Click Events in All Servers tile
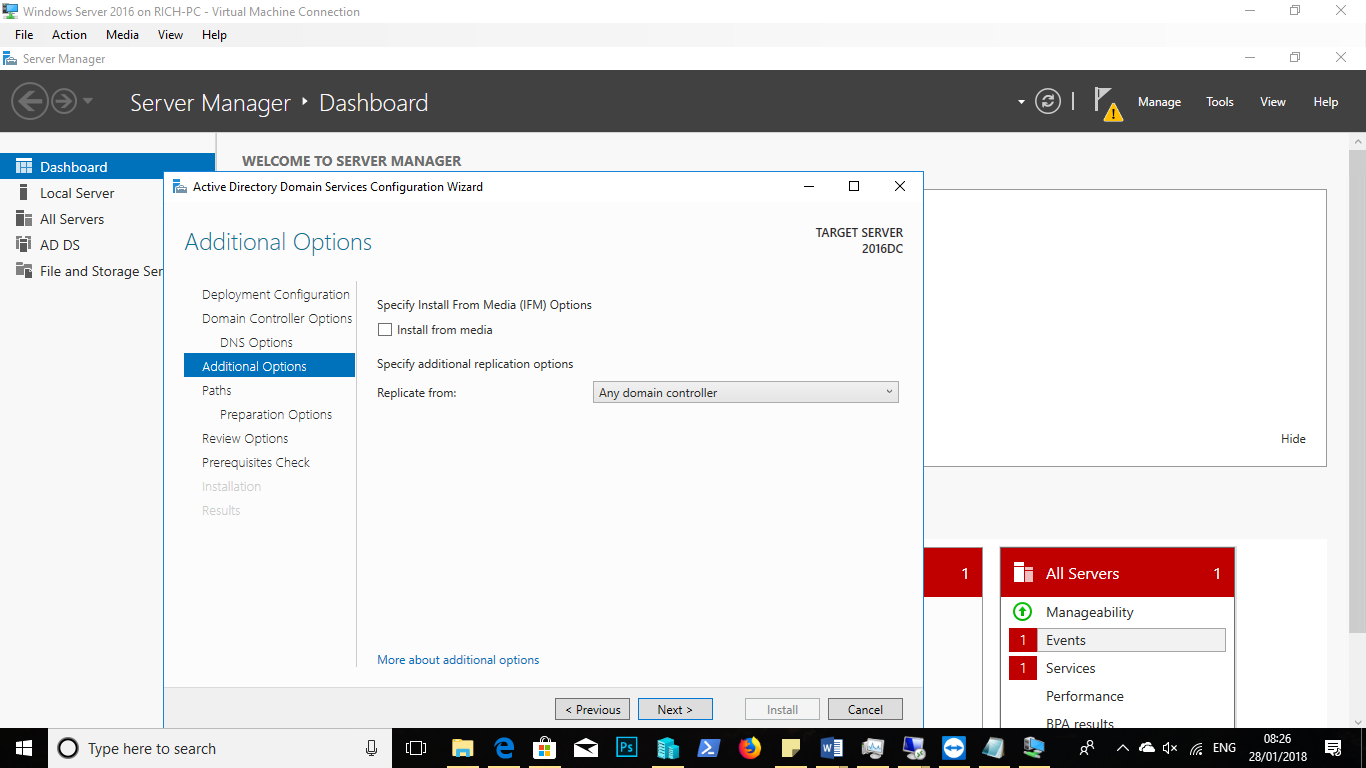 1117,640
